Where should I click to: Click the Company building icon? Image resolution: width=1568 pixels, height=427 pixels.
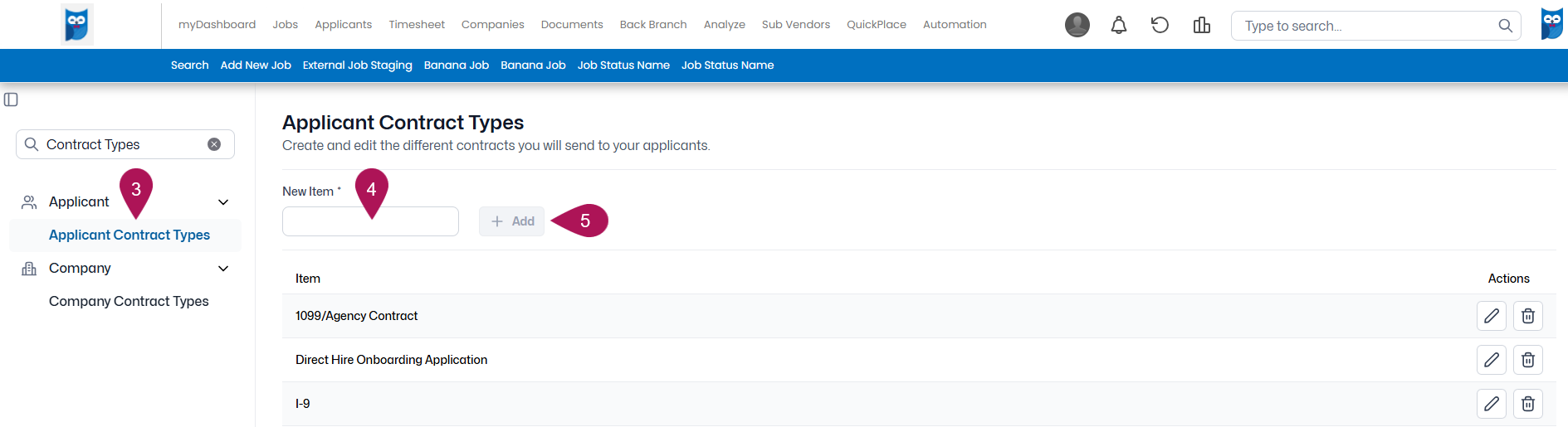pyautogui.click(x=29, y=269)
